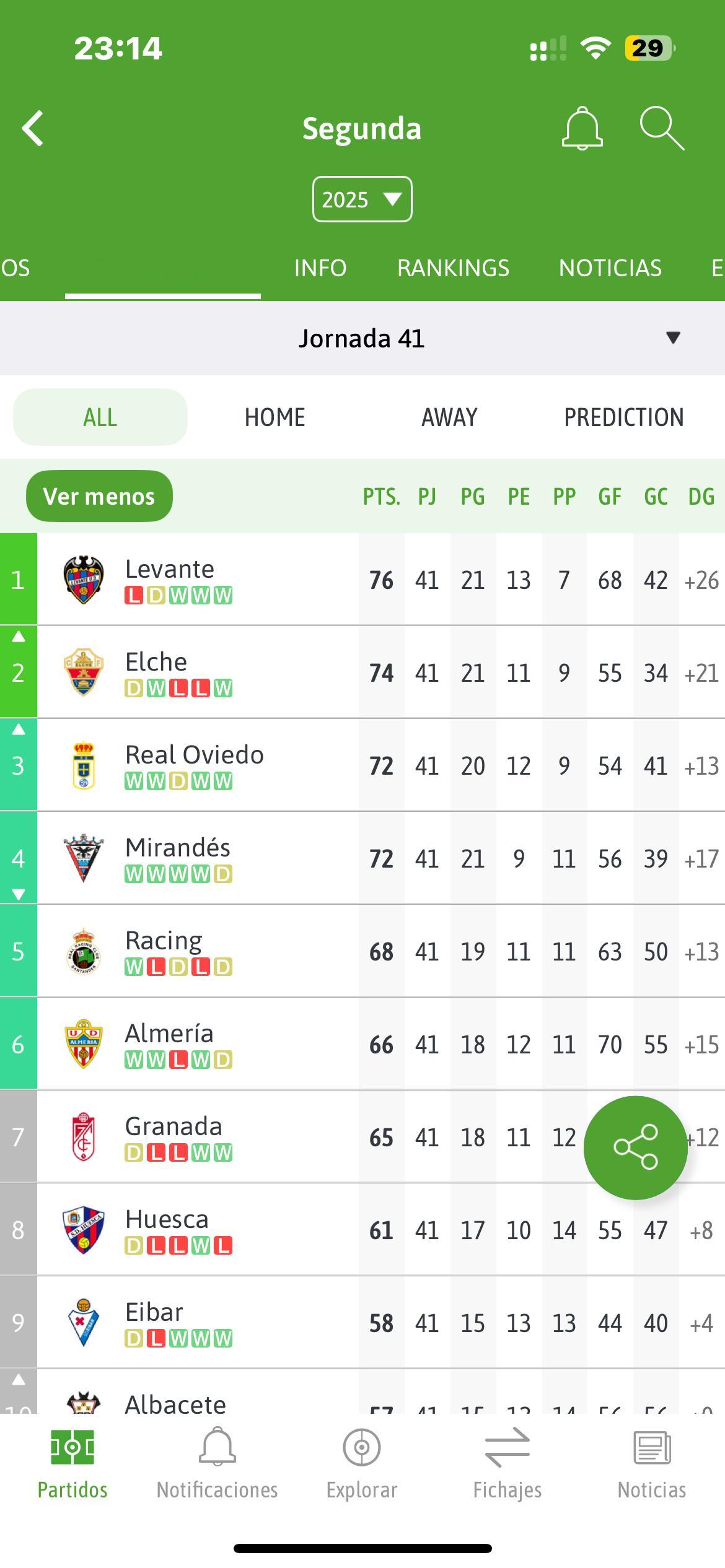Open the search magnifier icon
The height and width of the screenshot is (1568, 725).
click(x=662, y=128)
